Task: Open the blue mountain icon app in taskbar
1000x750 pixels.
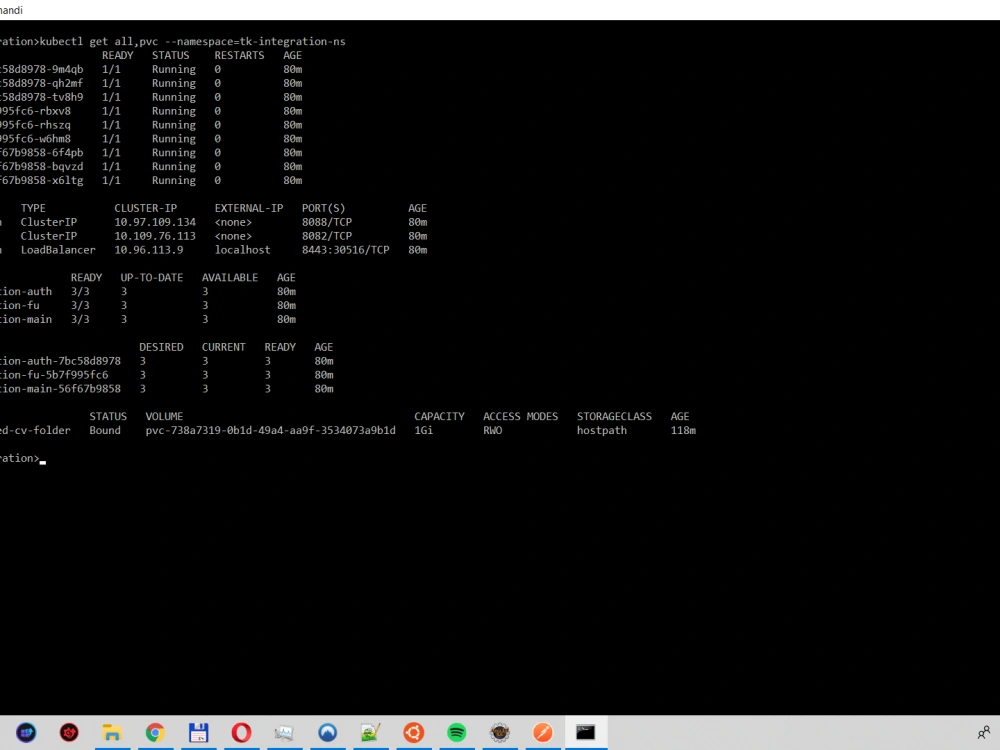Action: point(328,732)
